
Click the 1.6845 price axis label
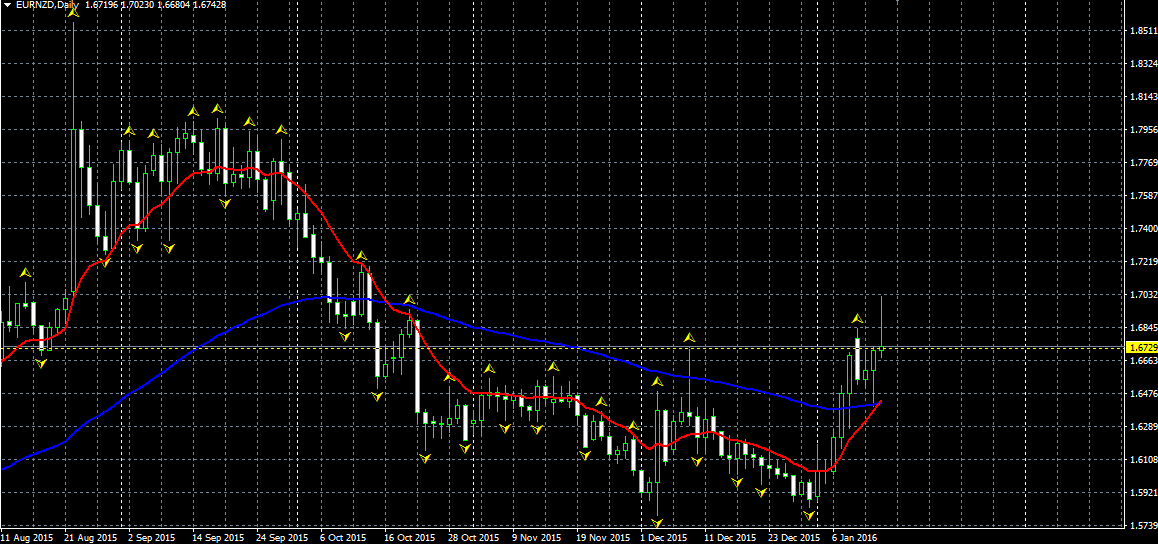[1142, 328]
